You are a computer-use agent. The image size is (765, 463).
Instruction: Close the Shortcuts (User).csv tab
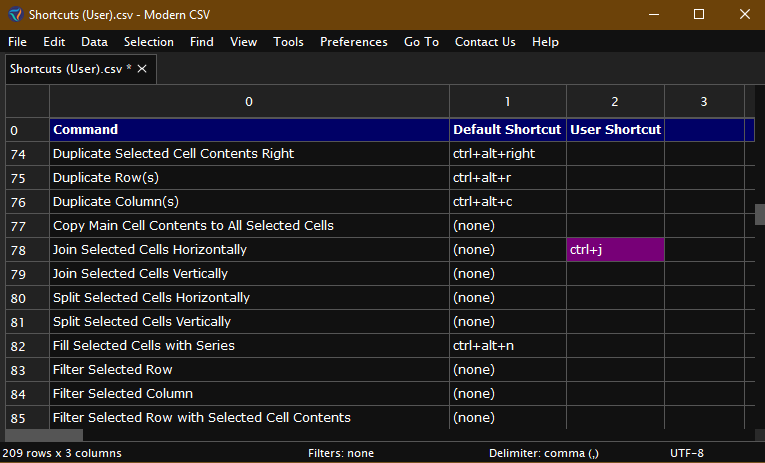[x=142, y=69]
